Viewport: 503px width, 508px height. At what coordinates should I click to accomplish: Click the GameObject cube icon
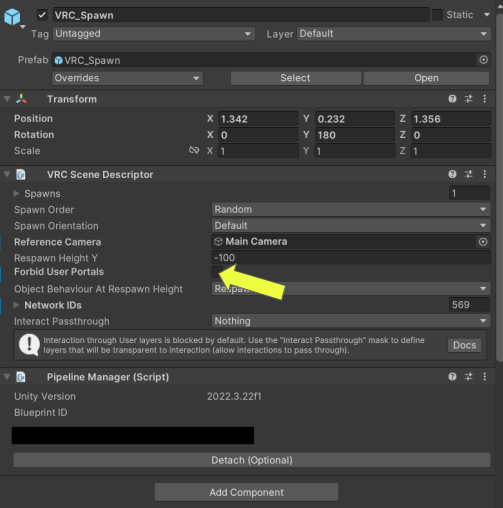[x=12, y=16]
